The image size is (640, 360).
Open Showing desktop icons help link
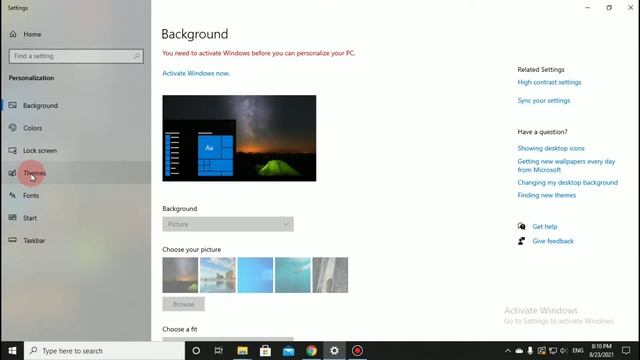[551, 148]
